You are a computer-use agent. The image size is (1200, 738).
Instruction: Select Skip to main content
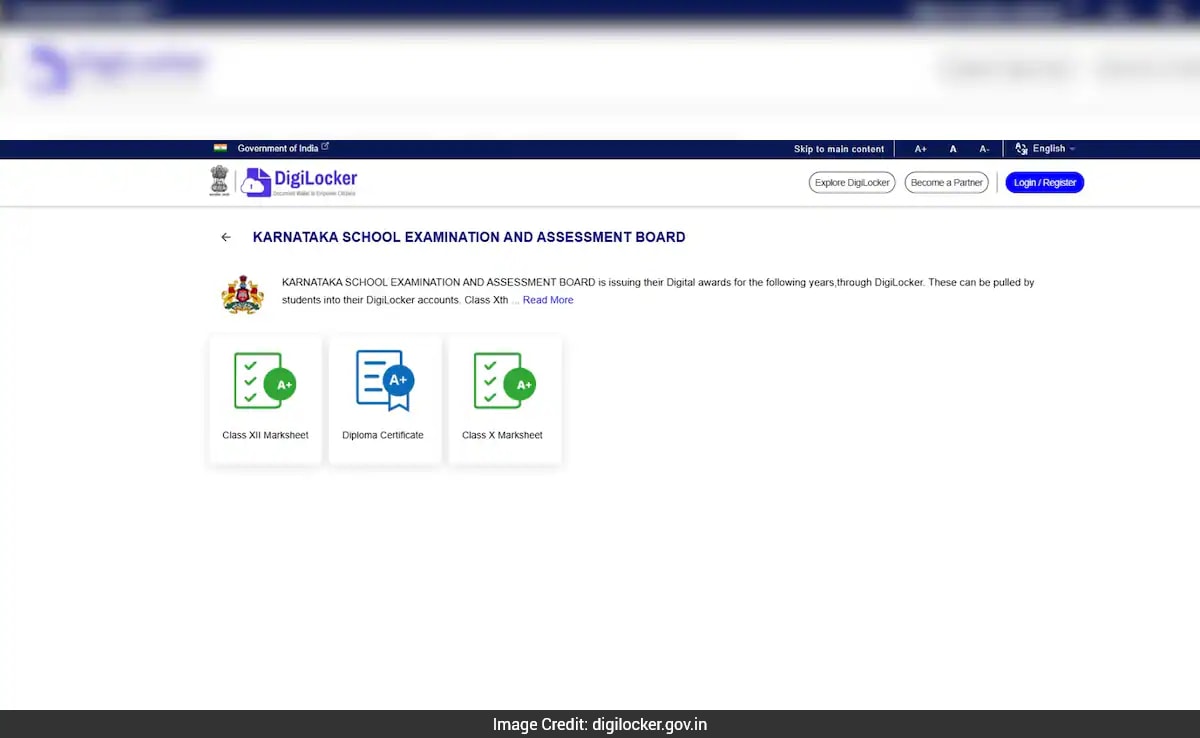(x=838, y=149)
